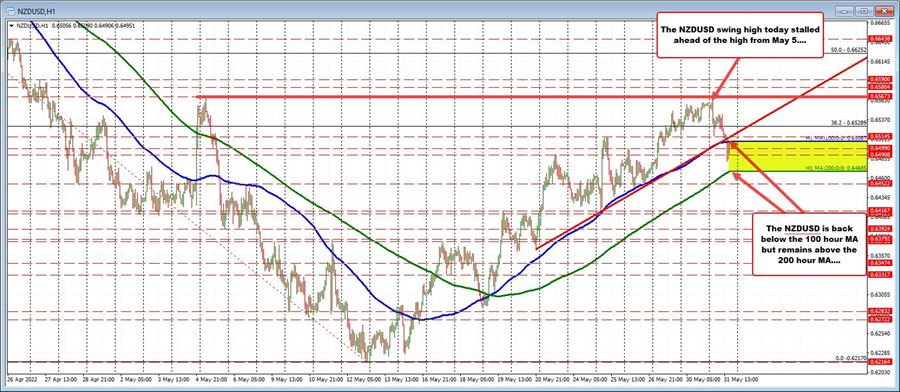Screen dimensions: 900x392
Task: Click the 26 Apr 2022 date label
Action: click(21, 380)
